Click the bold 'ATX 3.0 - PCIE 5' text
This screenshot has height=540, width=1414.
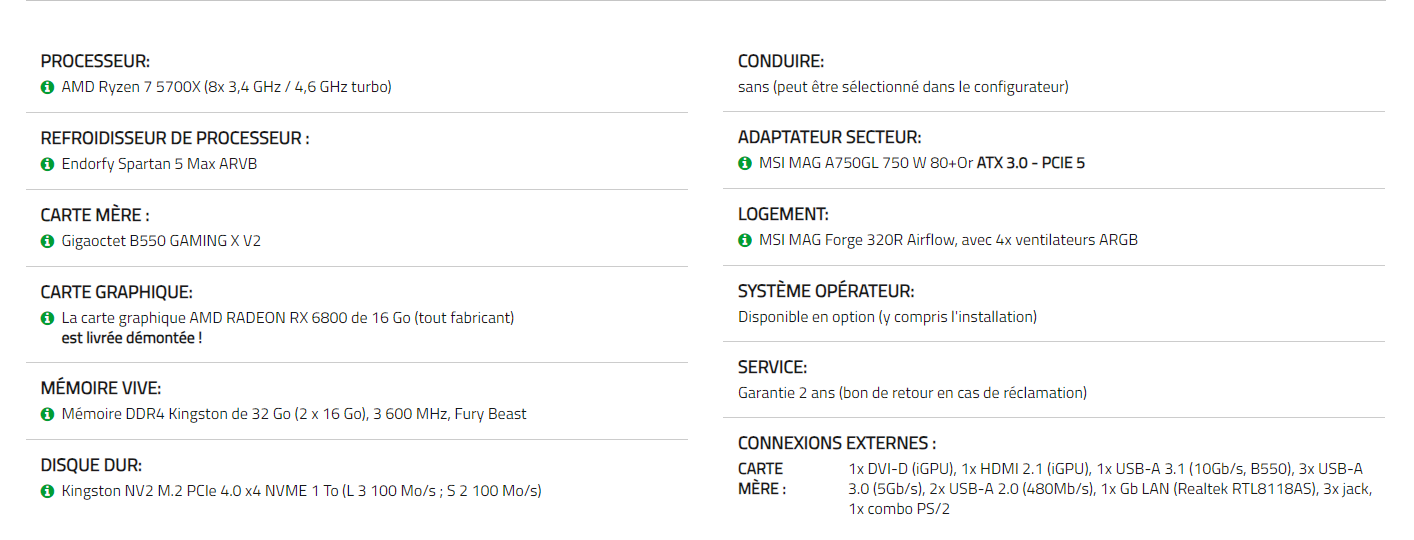(1031, 163)
